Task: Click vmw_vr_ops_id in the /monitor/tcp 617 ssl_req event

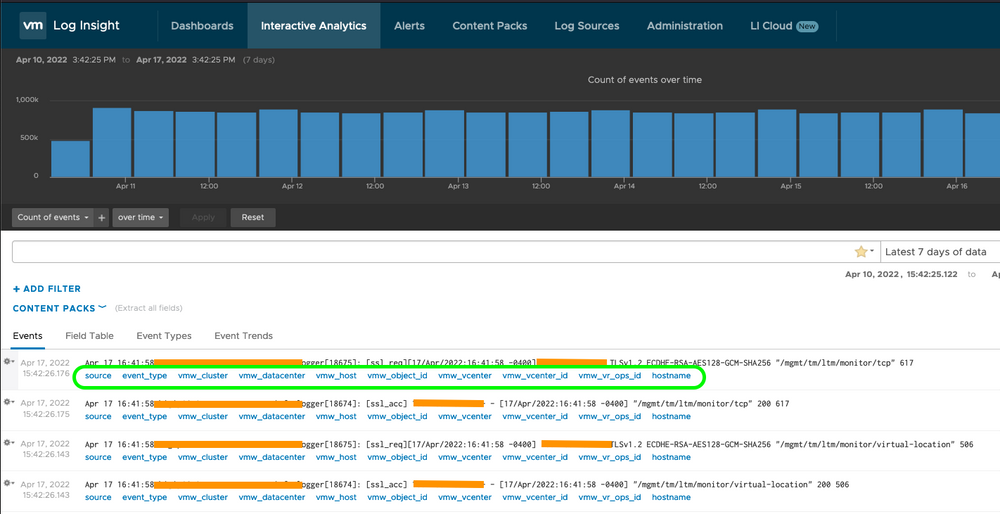Action: point(610,376)
